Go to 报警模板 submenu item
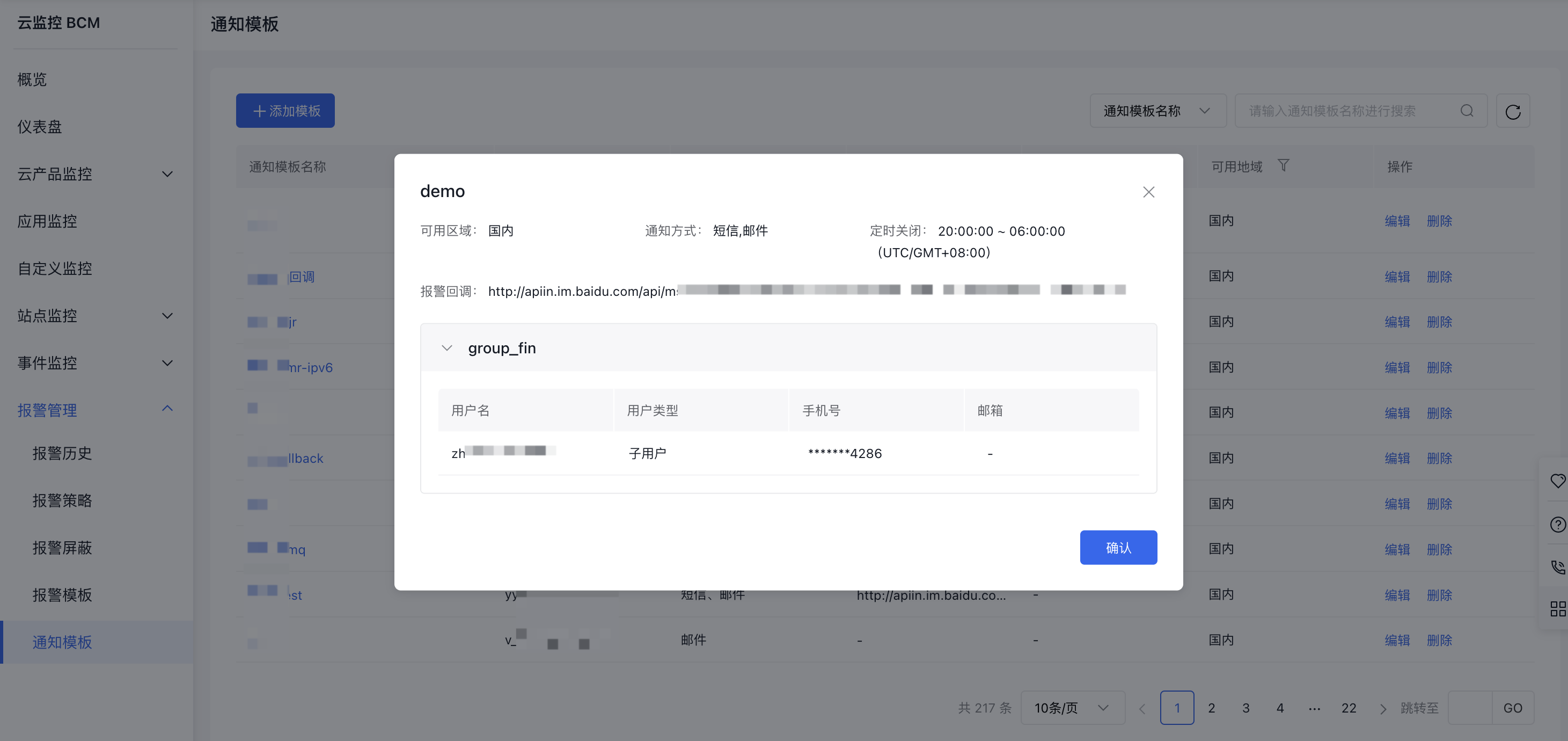Viewport: 1568px width, 741px height. click(x=62, y=595)
